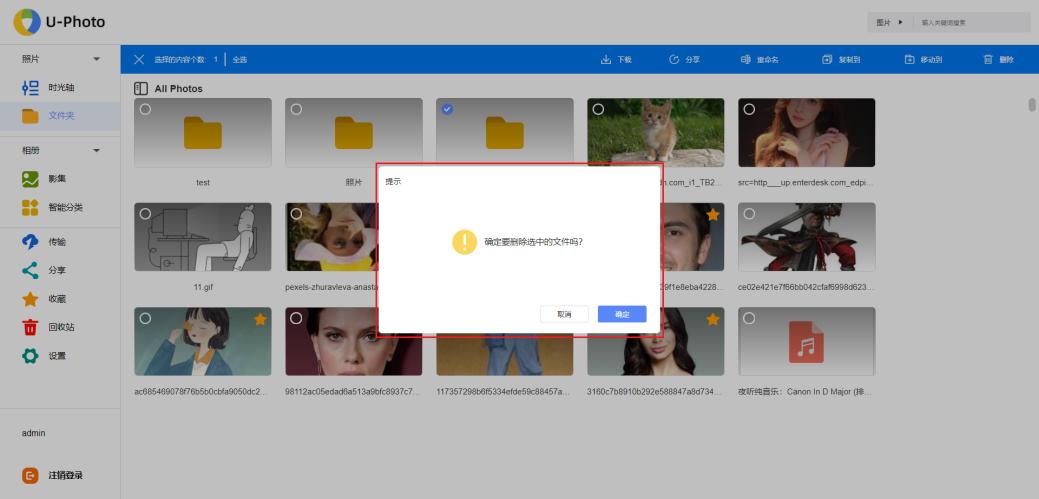Open the 时光轴 timeline icon in sidebar
Image resolution: width=1039 pixels, height=499 pixels.
[x=31, y=88]
